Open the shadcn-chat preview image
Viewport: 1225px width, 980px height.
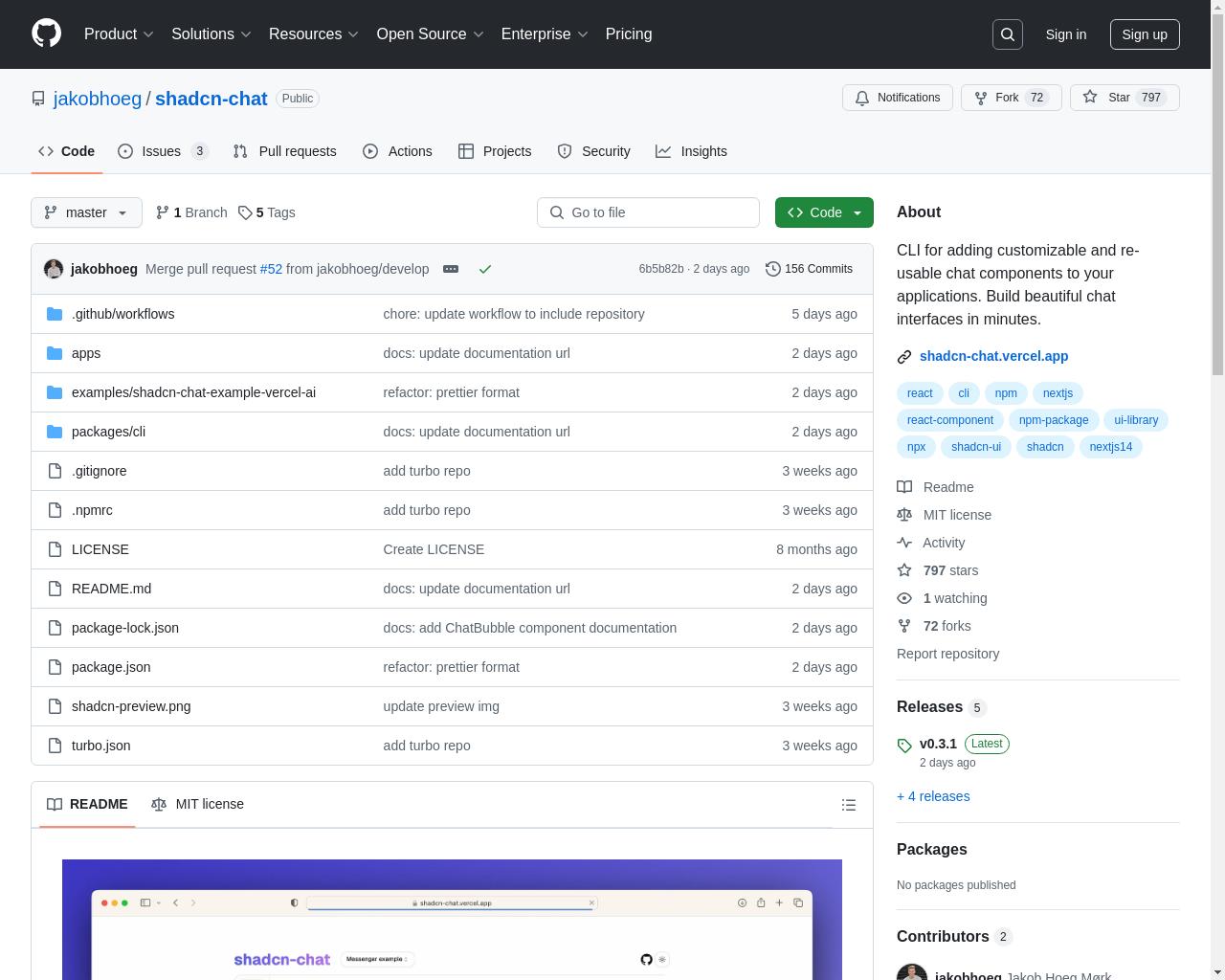click(x=452, y=920)
